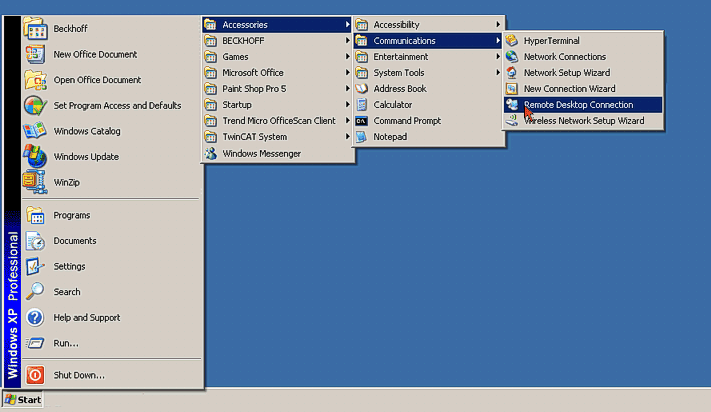Open Help and Support
This screenshot has height=412, width=711.
[111, 318]
